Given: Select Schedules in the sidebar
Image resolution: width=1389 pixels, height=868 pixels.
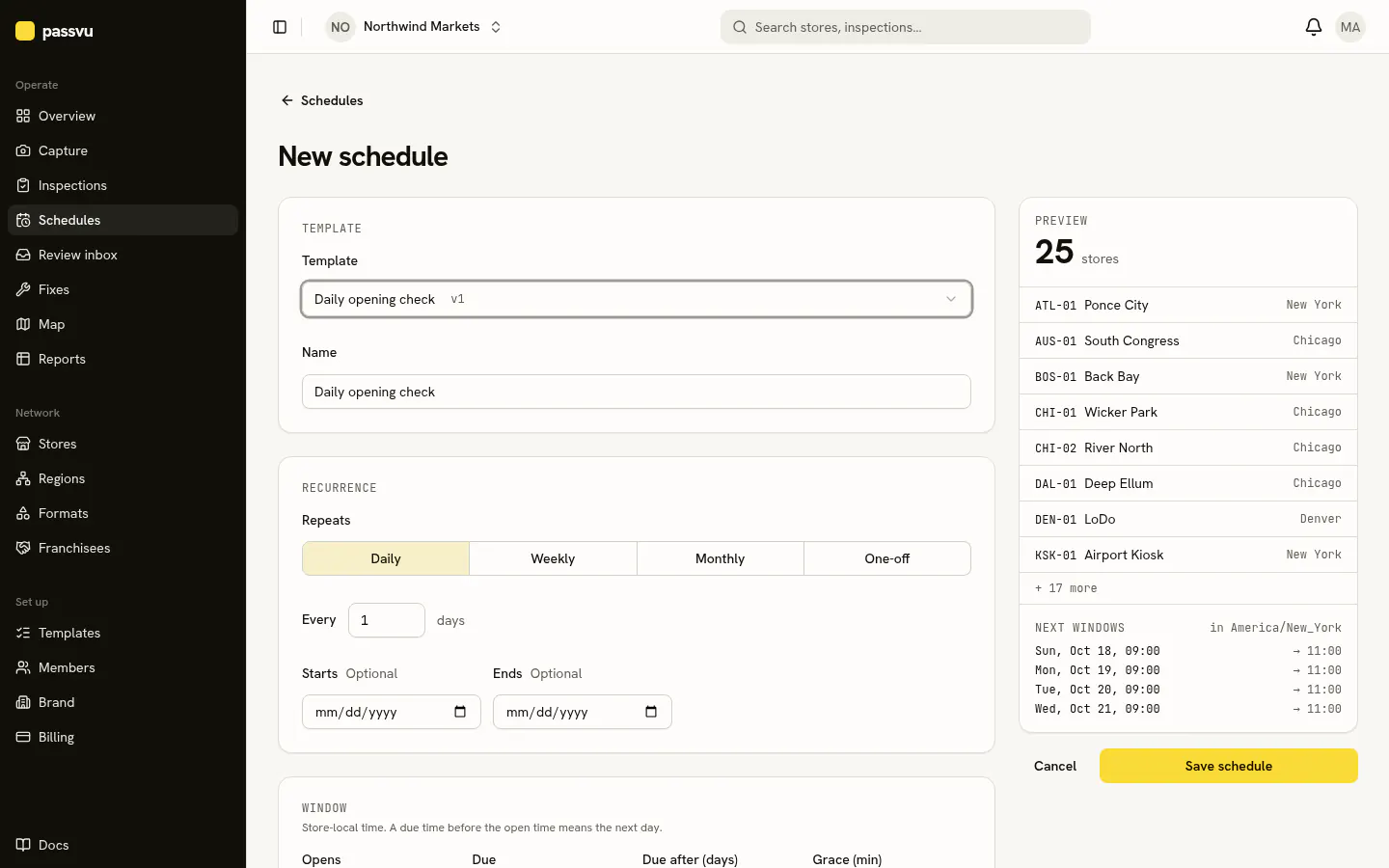Looking at the screenshot, I should pos(123,220).
